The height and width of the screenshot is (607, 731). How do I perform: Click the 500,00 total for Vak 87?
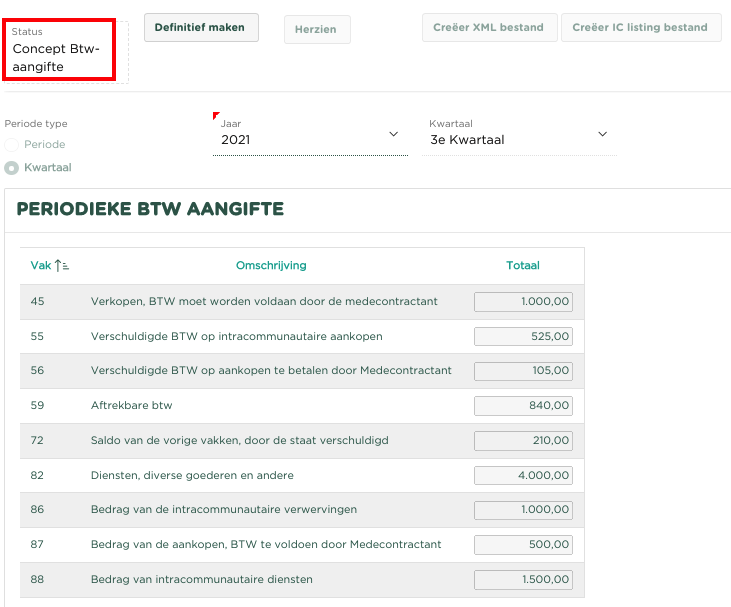coord(523,545)
